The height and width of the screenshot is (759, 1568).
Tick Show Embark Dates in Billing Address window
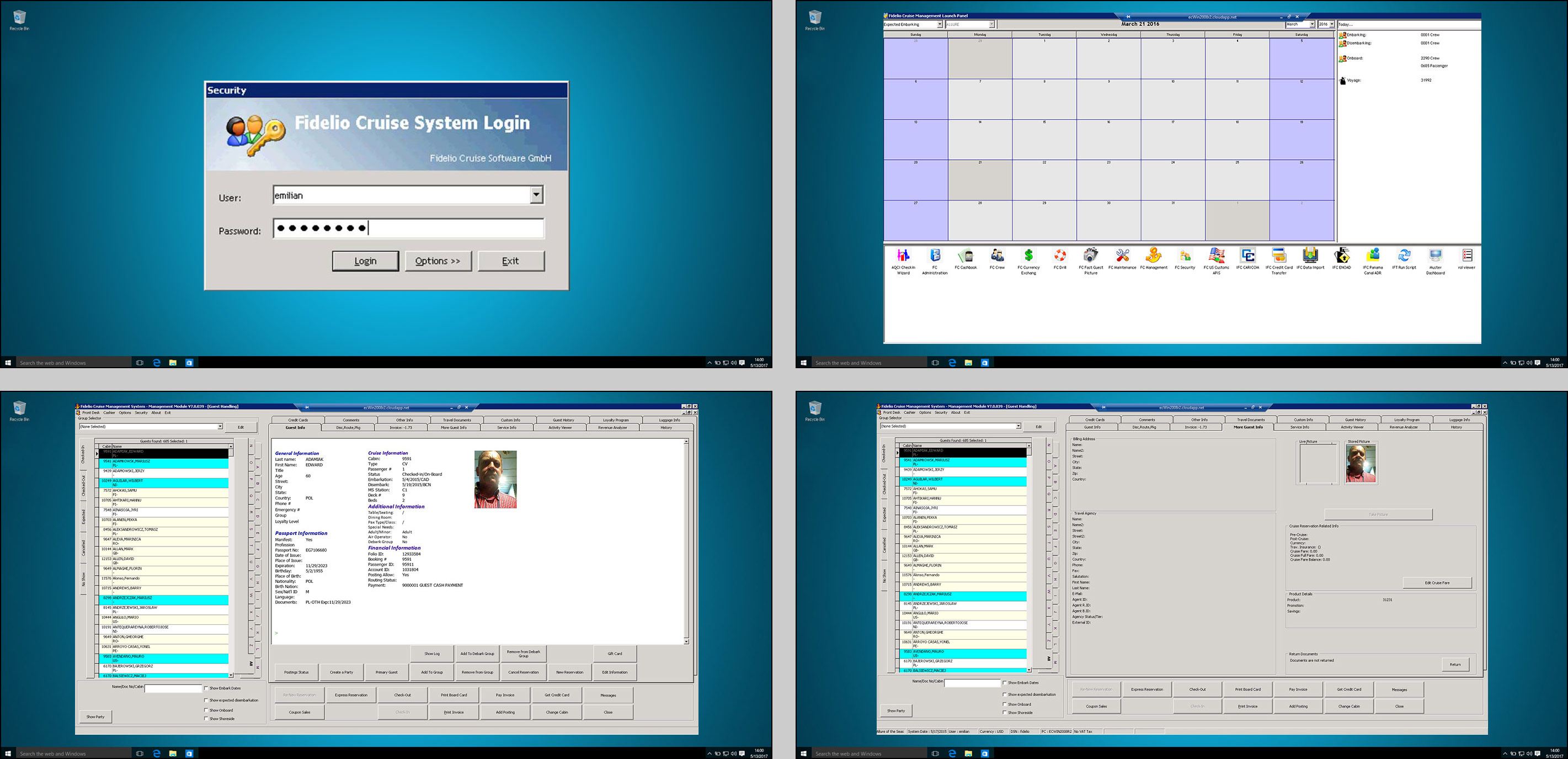[1004, 683]
